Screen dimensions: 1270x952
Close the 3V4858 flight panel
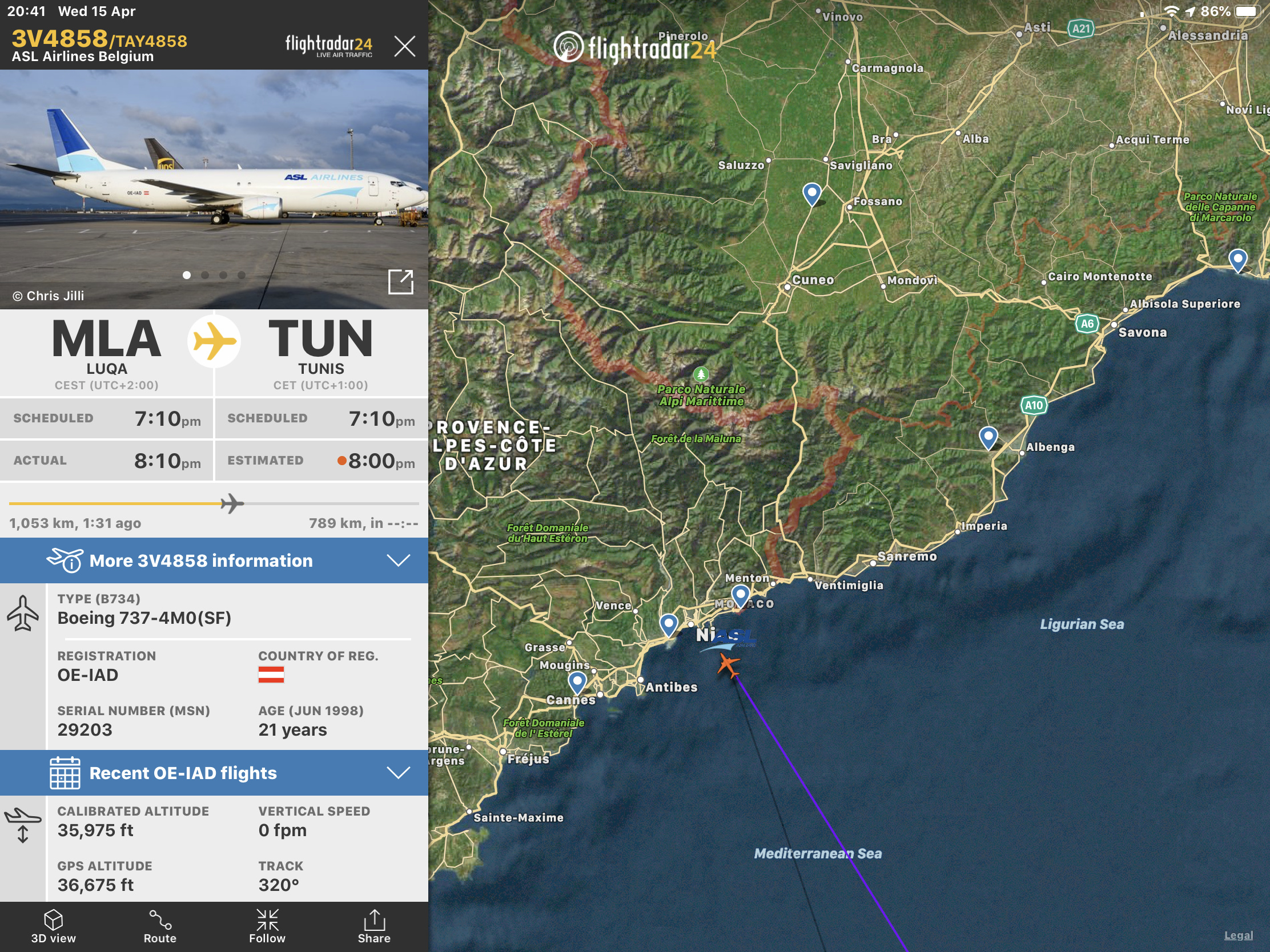[405, 46]
